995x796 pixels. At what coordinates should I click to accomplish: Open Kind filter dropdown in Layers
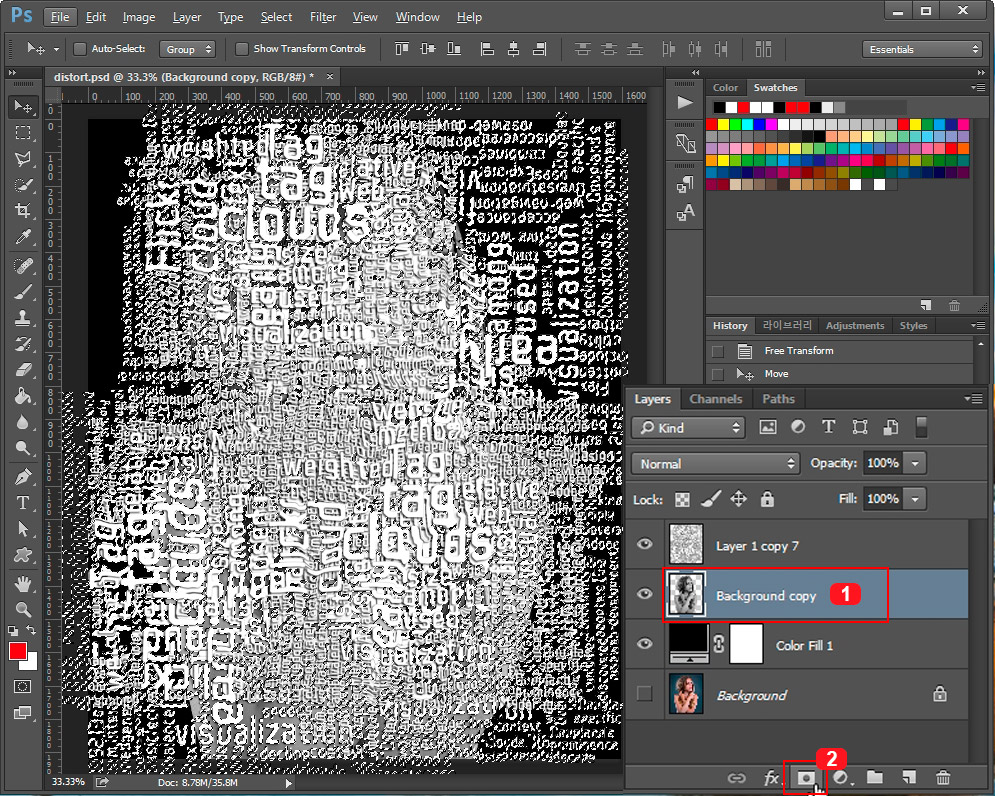pos(688,428)
